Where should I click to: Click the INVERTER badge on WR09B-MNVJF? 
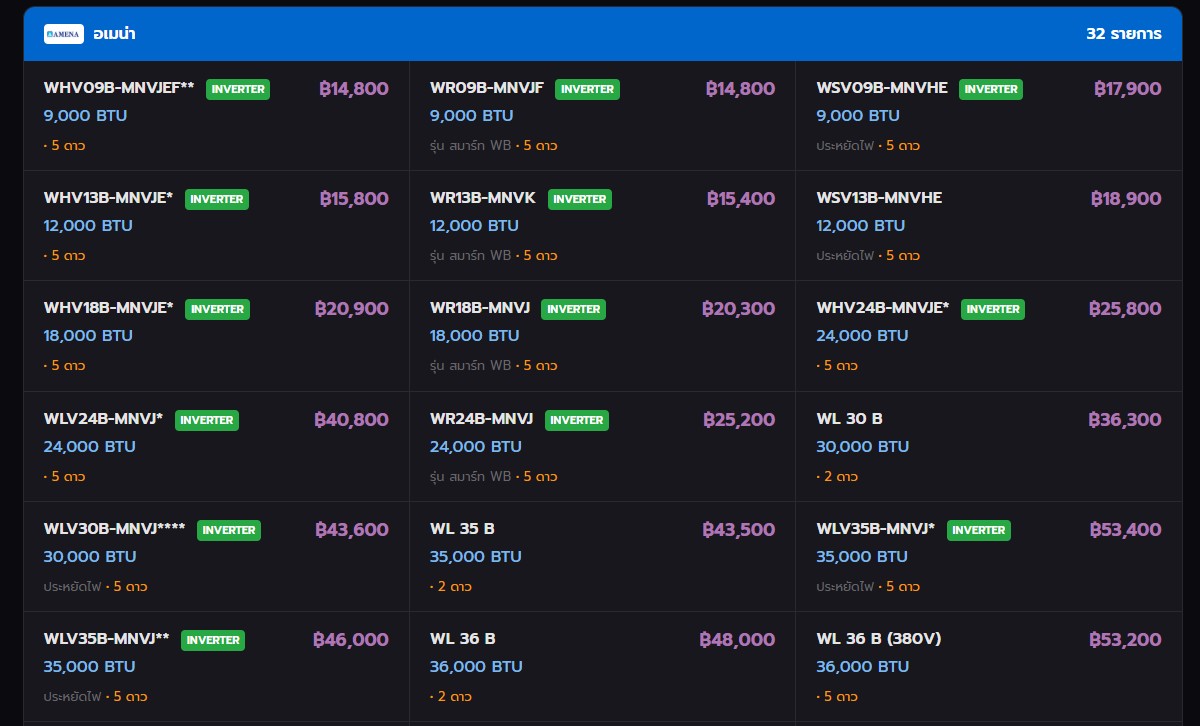[587, 89]
